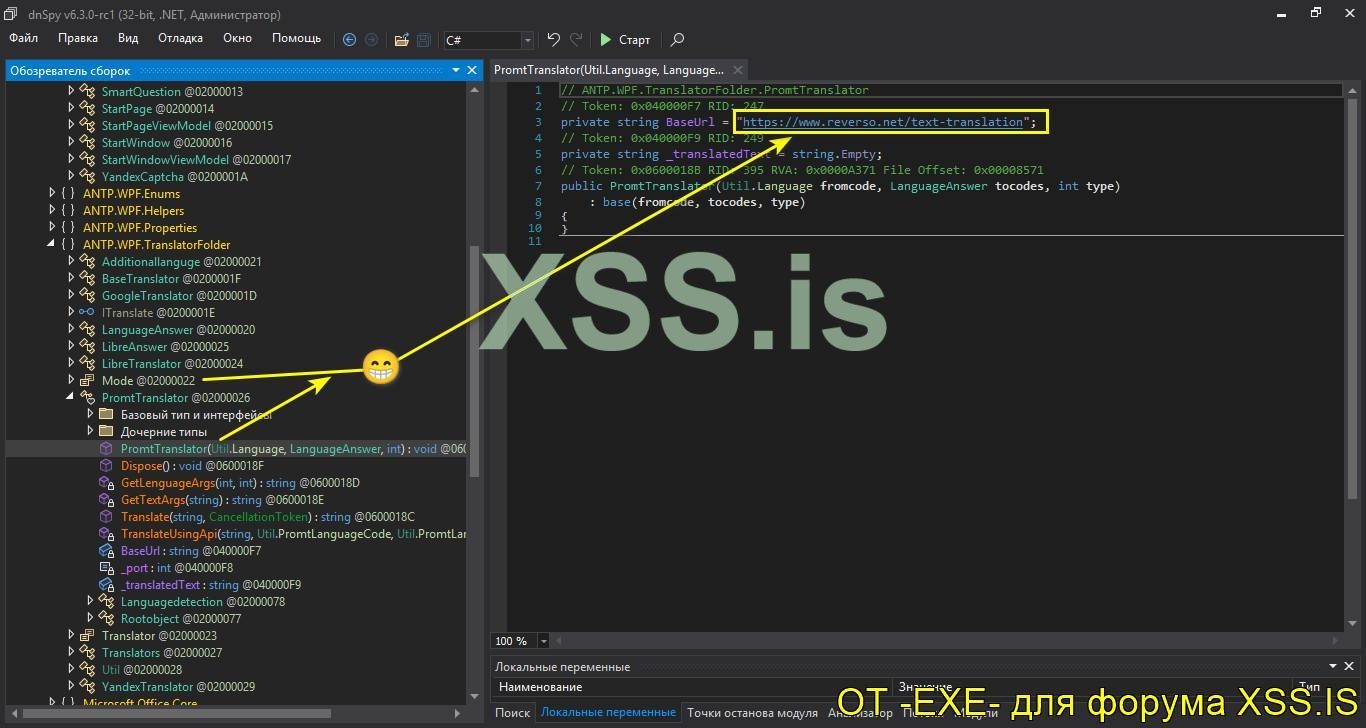Expand the ANTP.WPF.Helpers namespace
Image resolution: width=1366 pixels, height=728 pixels.
click(52, 211)
